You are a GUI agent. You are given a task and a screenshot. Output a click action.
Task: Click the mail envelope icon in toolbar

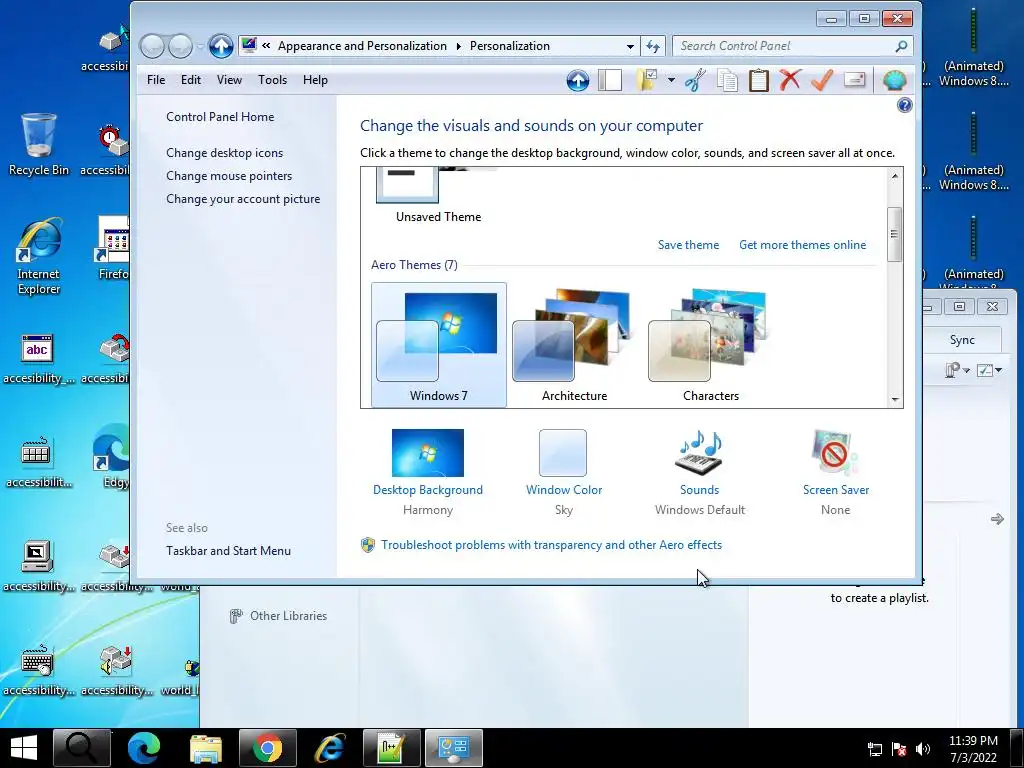click(x=854, y=80)
